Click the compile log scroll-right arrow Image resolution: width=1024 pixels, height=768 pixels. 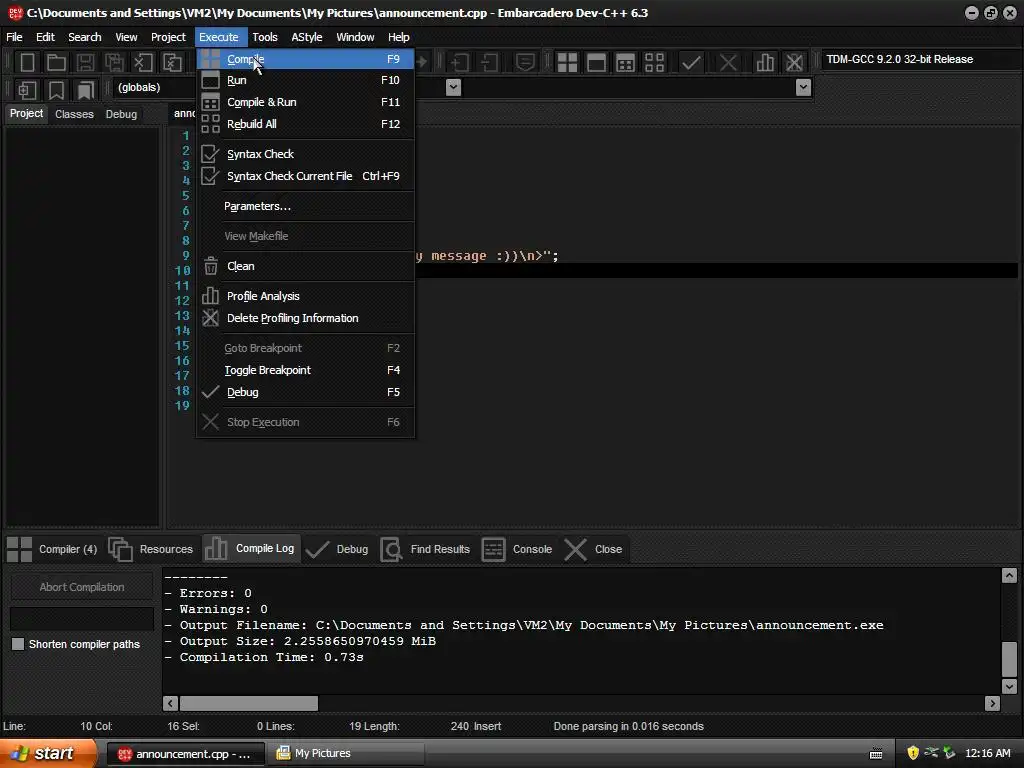993,703
